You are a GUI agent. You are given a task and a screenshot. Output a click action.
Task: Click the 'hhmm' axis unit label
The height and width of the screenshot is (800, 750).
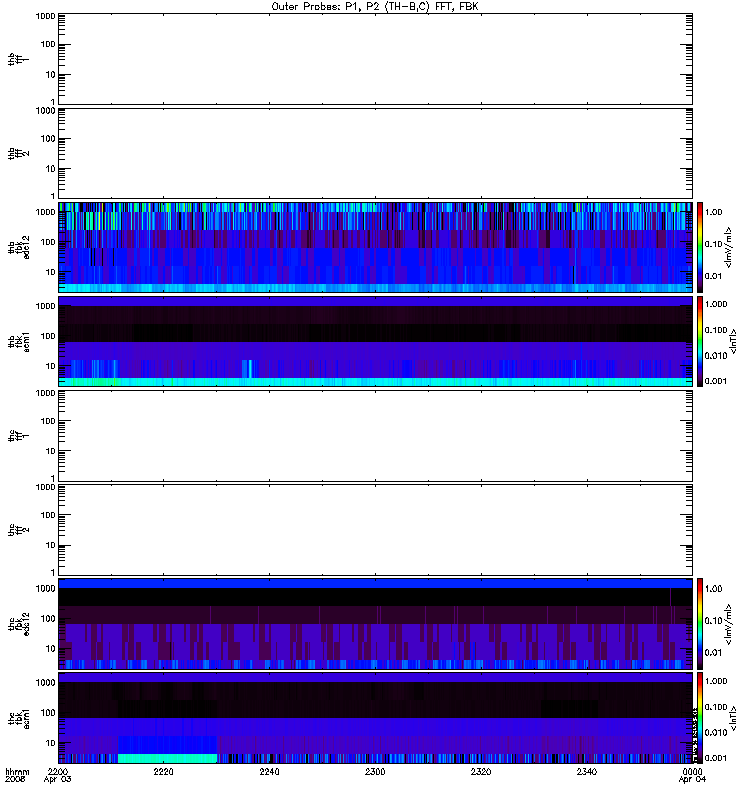tap(17, 771)
